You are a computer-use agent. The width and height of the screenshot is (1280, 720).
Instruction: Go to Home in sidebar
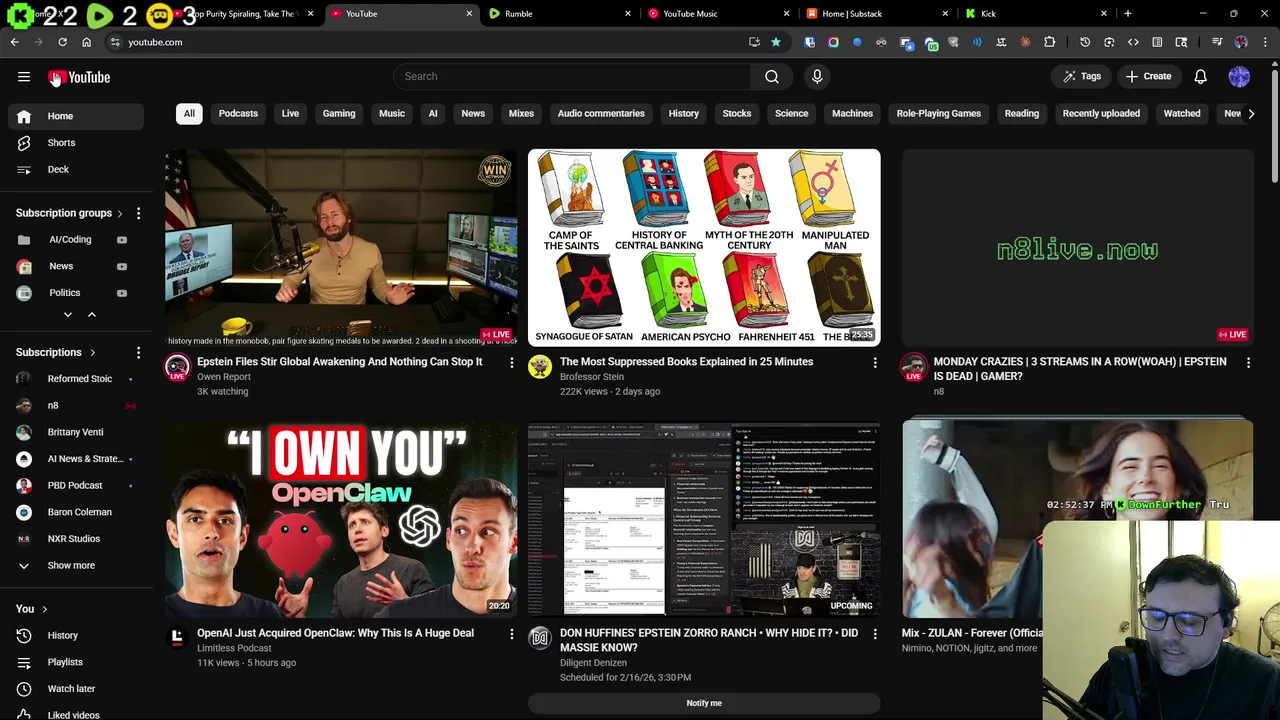click(x=76, y=116)
